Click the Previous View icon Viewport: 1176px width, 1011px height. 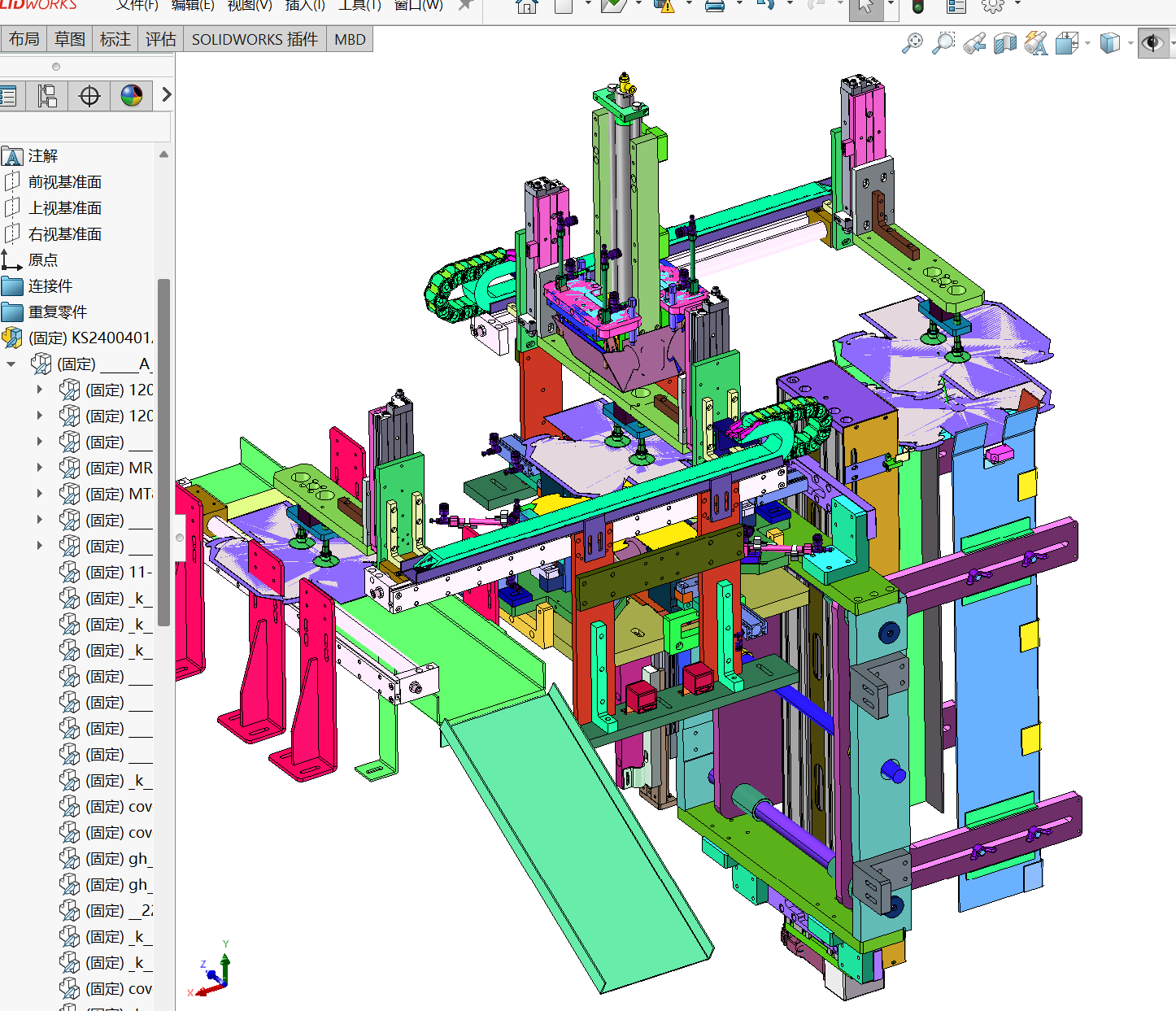(x=974, y=42)
